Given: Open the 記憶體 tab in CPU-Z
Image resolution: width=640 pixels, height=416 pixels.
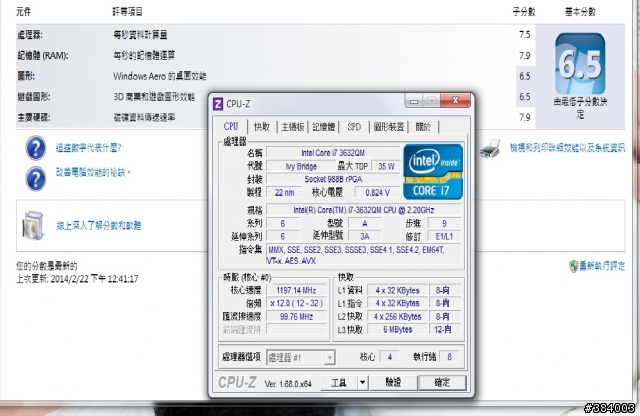Looking at the screenshot, I should coord(324,127).
